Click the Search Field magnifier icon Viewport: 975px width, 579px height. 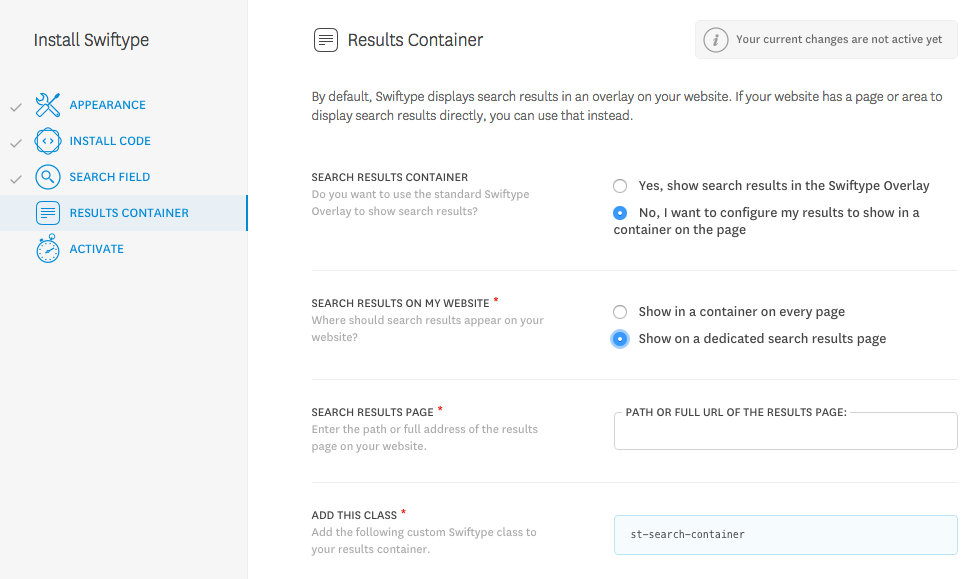[x=48, y=177]
